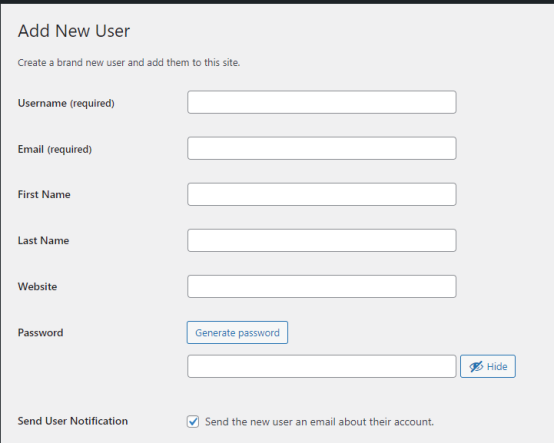
Task: Focus the Username text field
Action: [322, 102]
